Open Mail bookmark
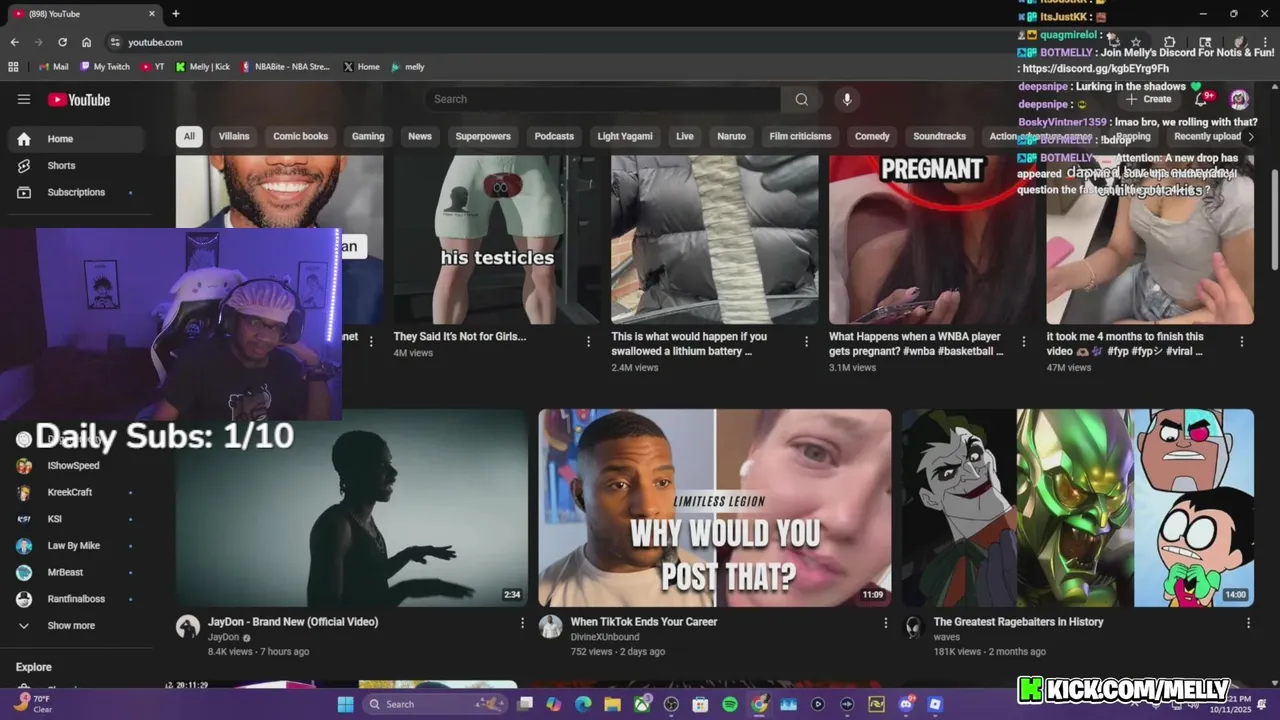1280x720 pixels. click(53, 67)
